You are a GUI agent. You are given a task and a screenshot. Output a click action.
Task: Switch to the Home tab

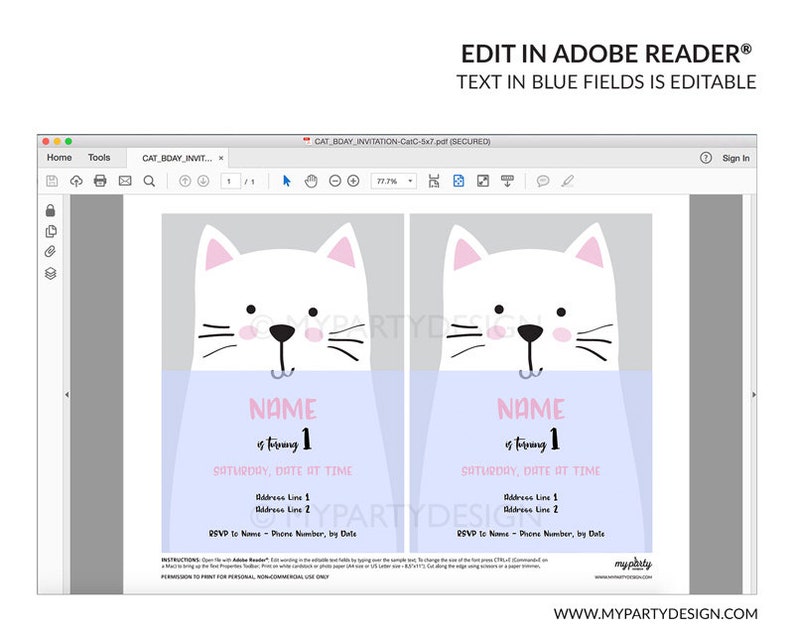point(59,157)
